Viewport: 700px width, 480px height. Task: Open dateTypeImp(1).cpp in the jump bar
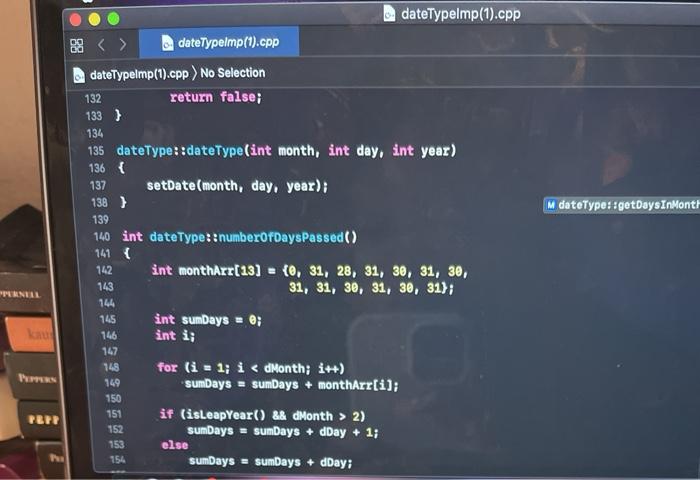(139, 74)
